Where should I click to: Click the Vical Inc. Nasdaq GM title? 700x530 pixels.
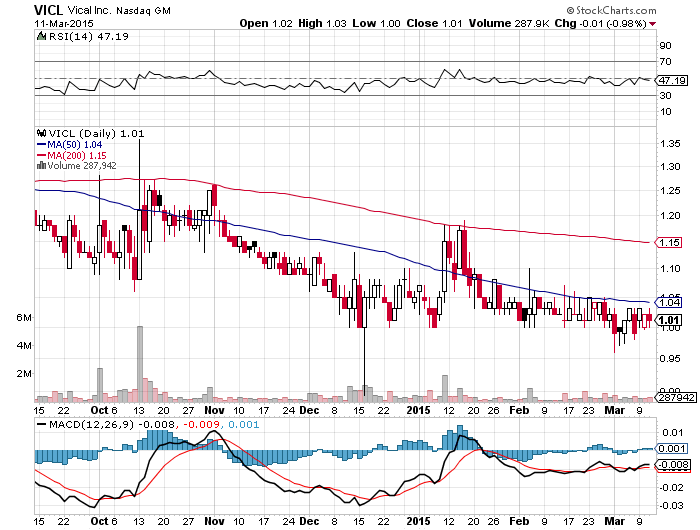(x=119, y=10)
